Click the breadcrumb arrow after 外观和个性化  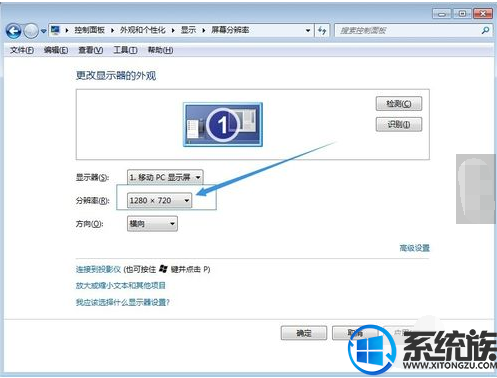pos(173,31)
